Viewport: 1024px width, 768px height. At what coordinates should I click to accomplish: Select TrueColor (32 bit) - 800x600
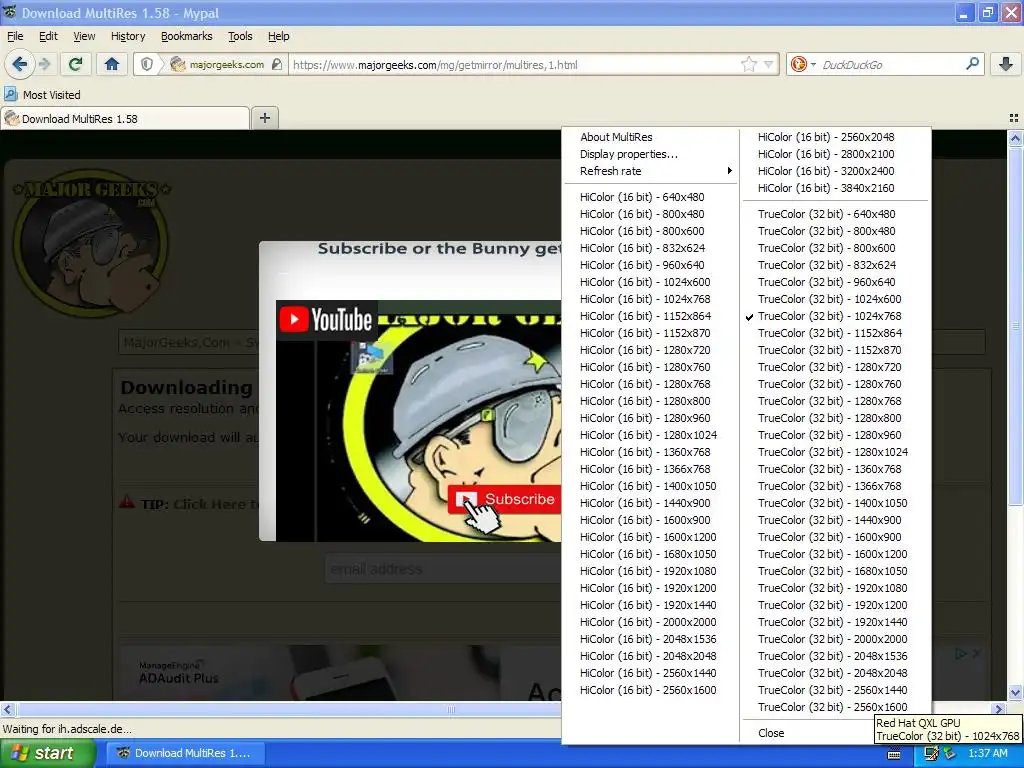point(835,248)
